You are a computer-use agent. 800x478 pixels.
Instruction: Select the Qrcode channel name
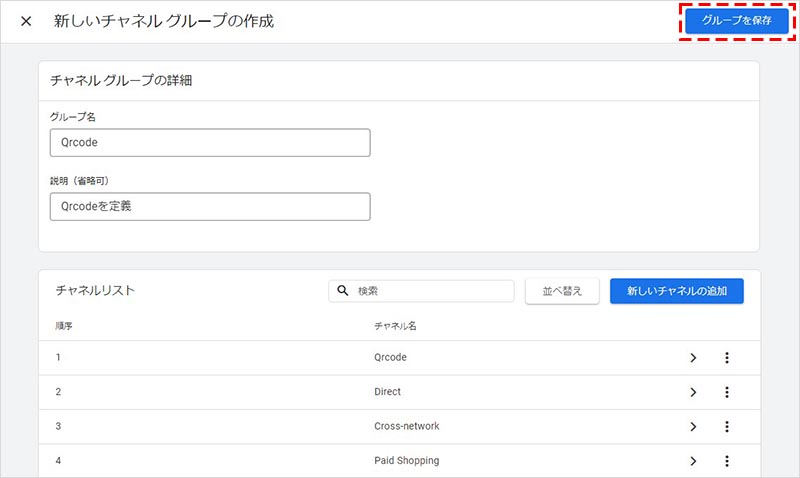tap(390, 357)
